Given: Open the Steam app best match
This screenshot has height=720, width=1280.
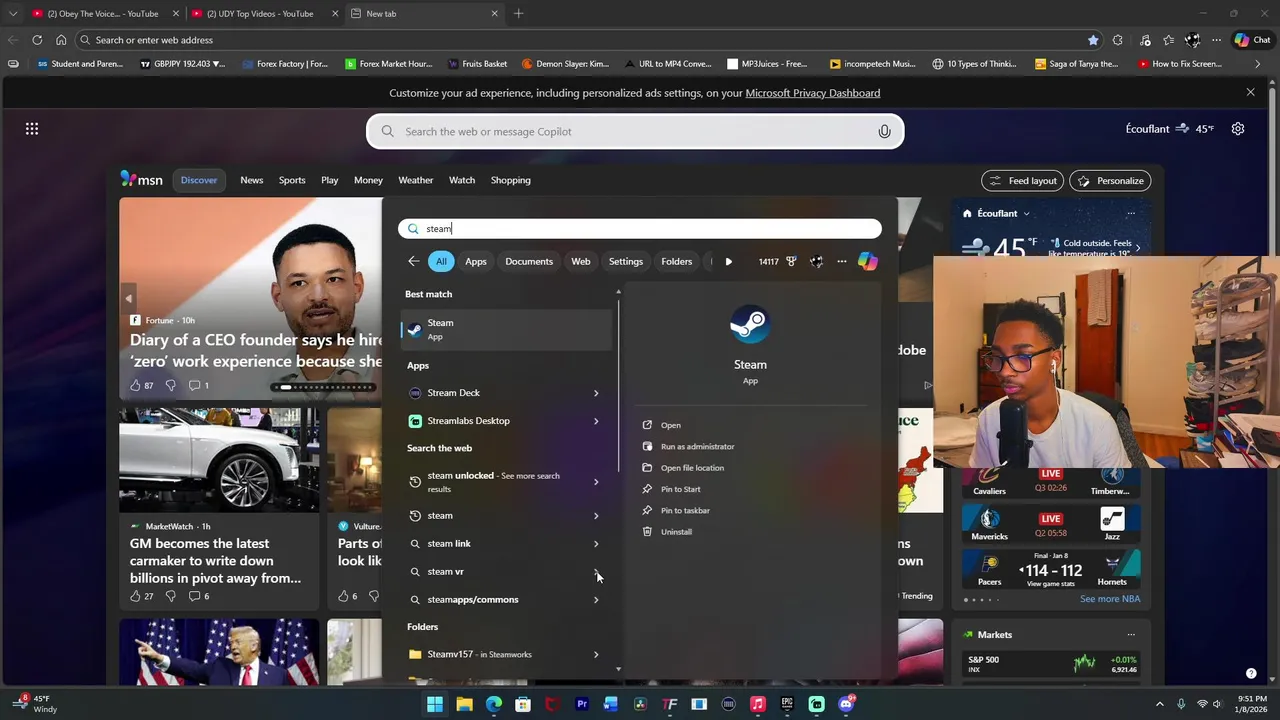Looking at the screenshot, I should click(506, 329).
